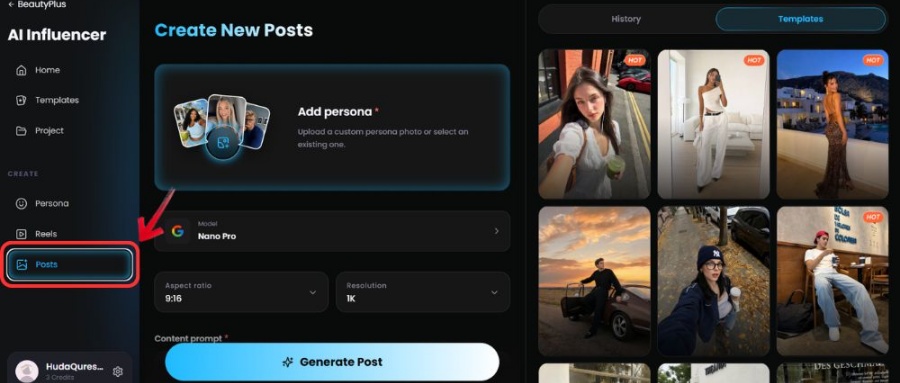Screen dimensions: 900x383
Task: Click the Reels play icon
Action: (21, 234)
